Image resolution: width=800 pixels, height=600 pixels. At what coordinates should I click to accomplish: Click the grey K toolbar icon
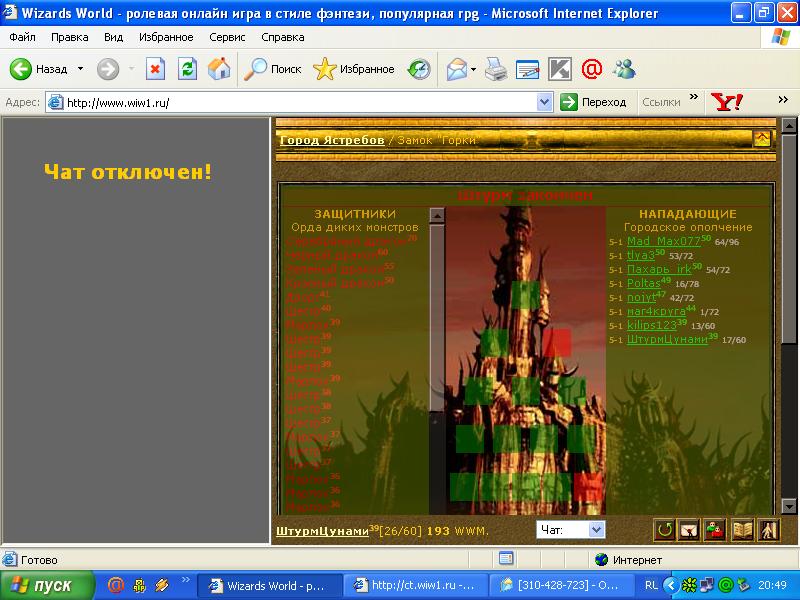click(560, 69)
